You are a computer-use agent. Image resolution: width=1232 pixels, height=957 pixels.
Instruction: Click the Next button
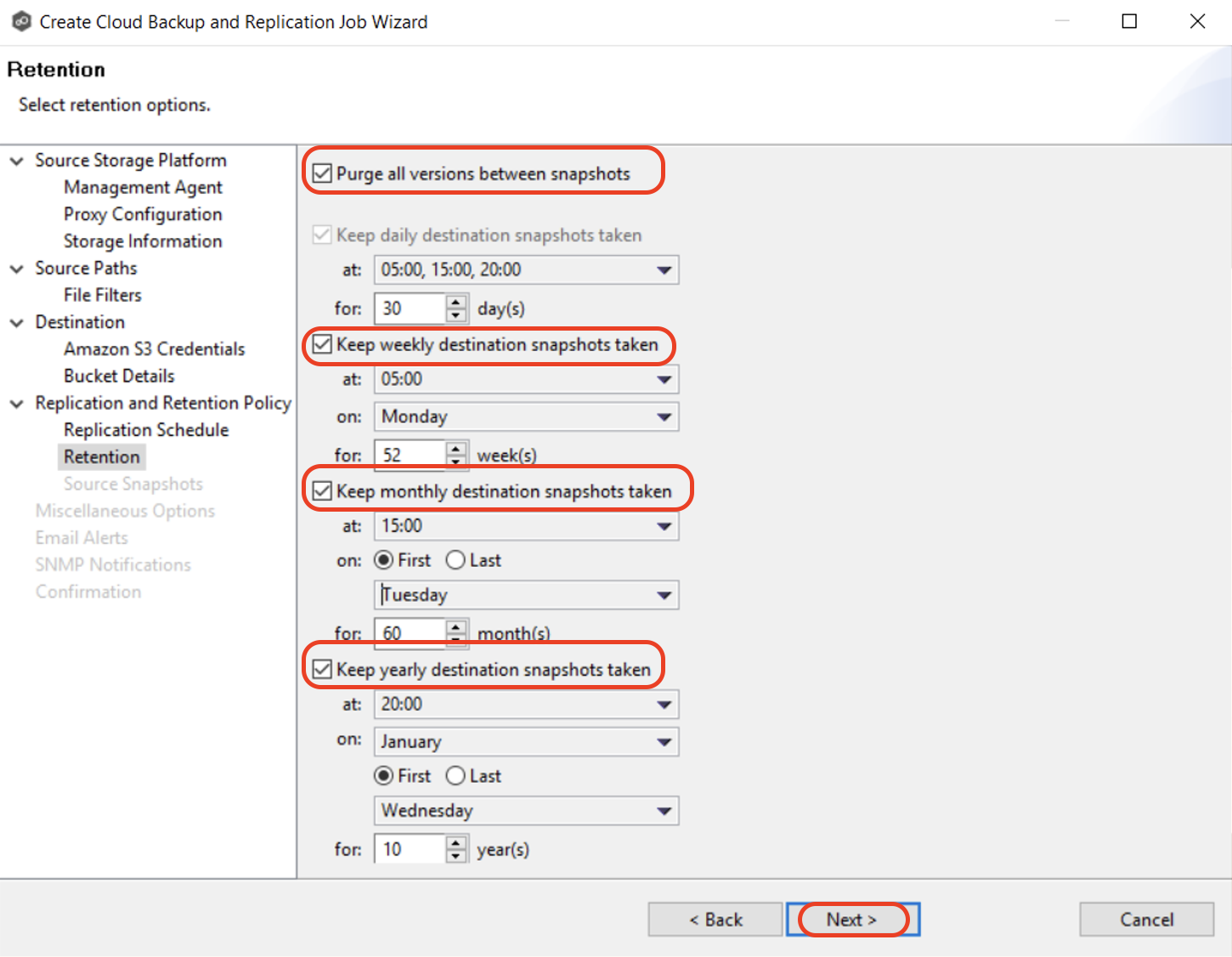(x=853, y=920)
